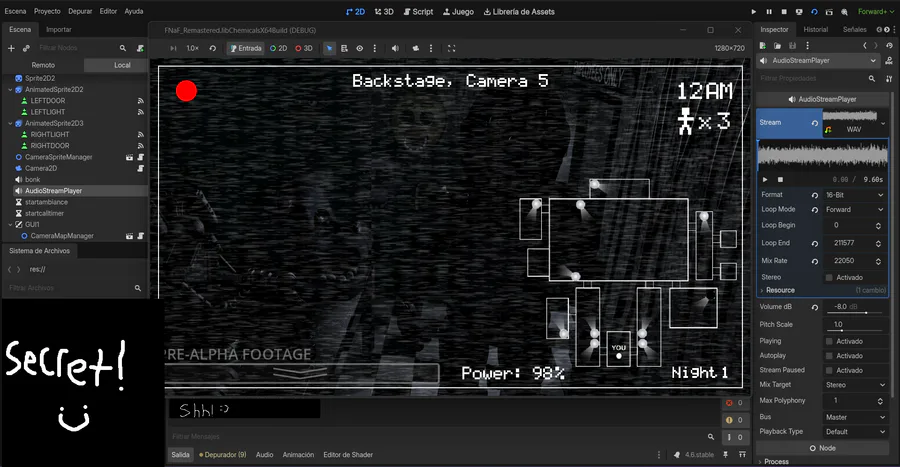
Task: Click the run specific scene icon
Action: (x=829, y=11)
